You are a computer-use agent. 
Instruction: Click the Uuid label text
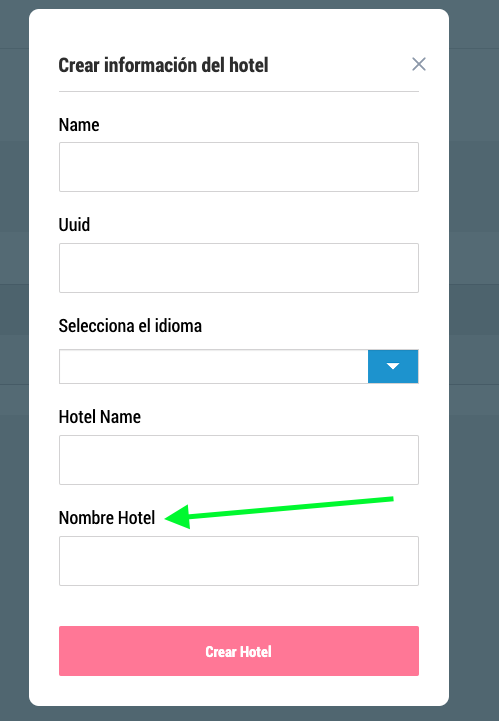pyautogui.click(x=74, y=225)
